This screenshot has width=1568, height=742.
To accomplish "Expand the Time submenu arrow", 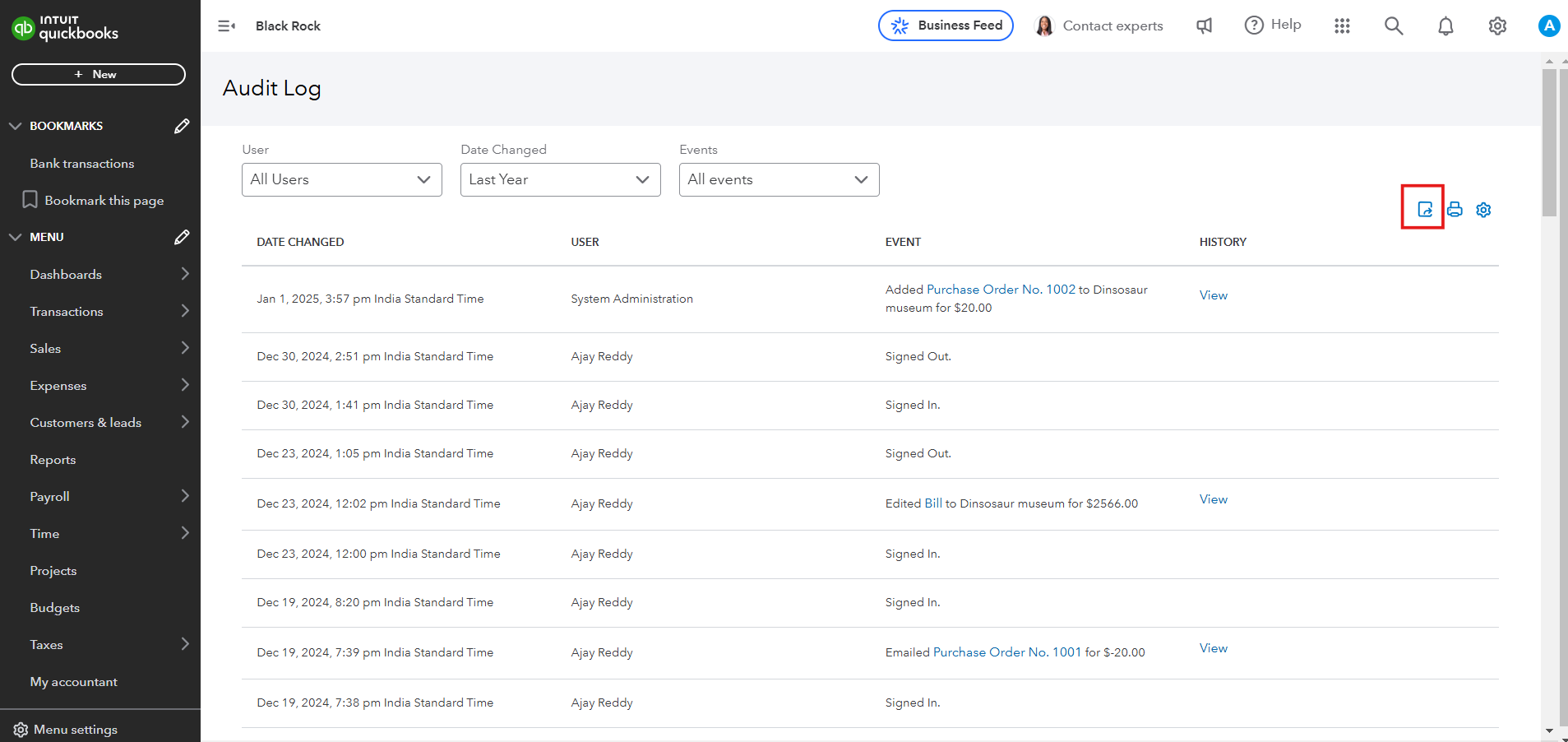I will click(185, 533).
